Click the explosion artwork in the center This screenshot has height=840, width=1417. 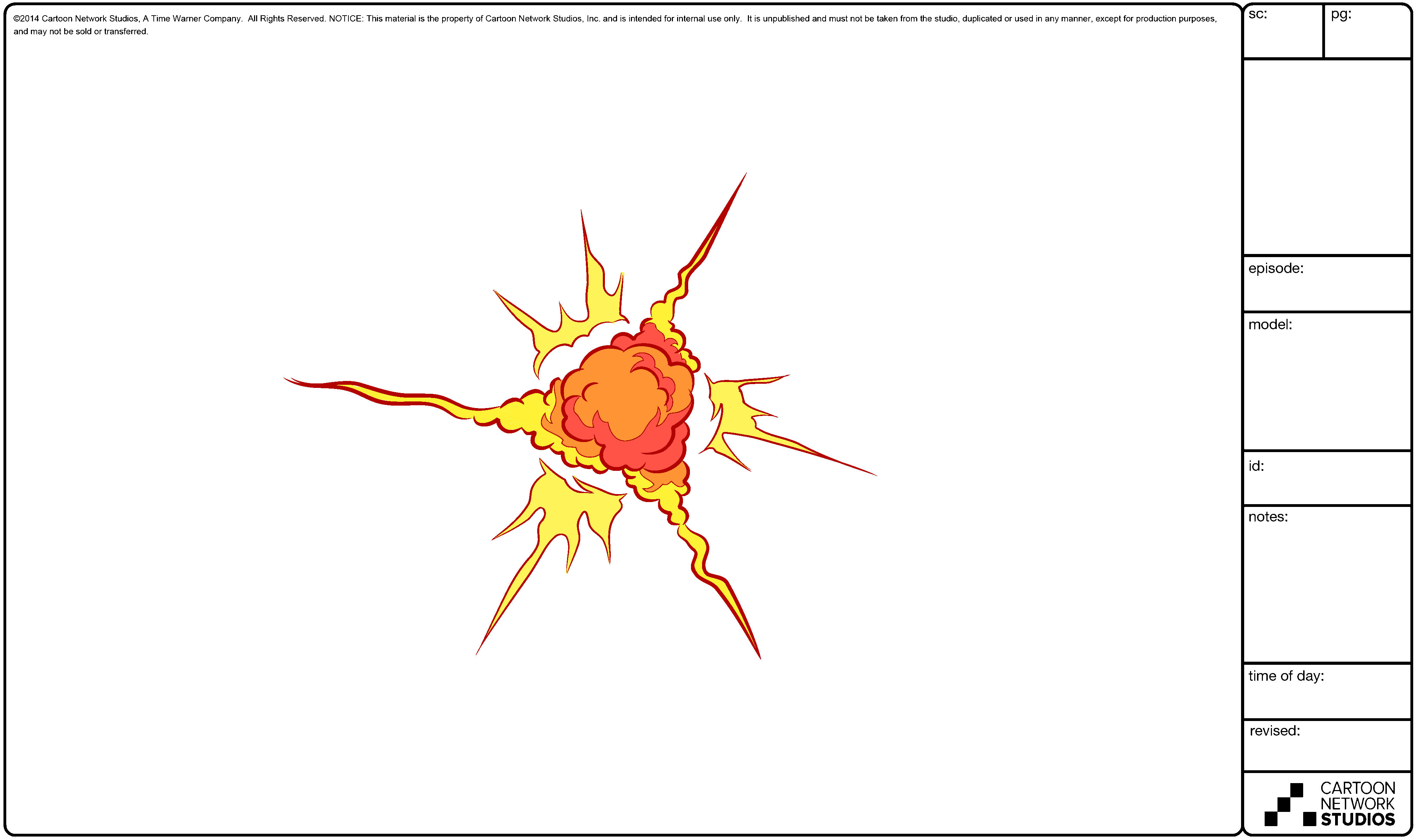click(580, 416)
